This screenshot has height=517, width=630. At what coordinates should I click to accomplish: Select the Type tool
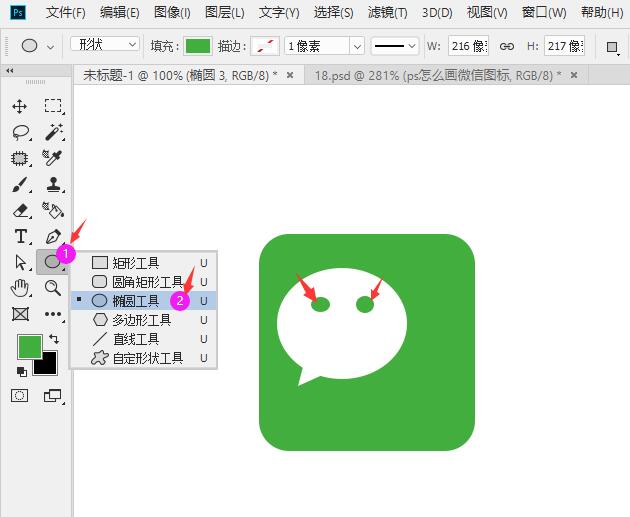20,236
